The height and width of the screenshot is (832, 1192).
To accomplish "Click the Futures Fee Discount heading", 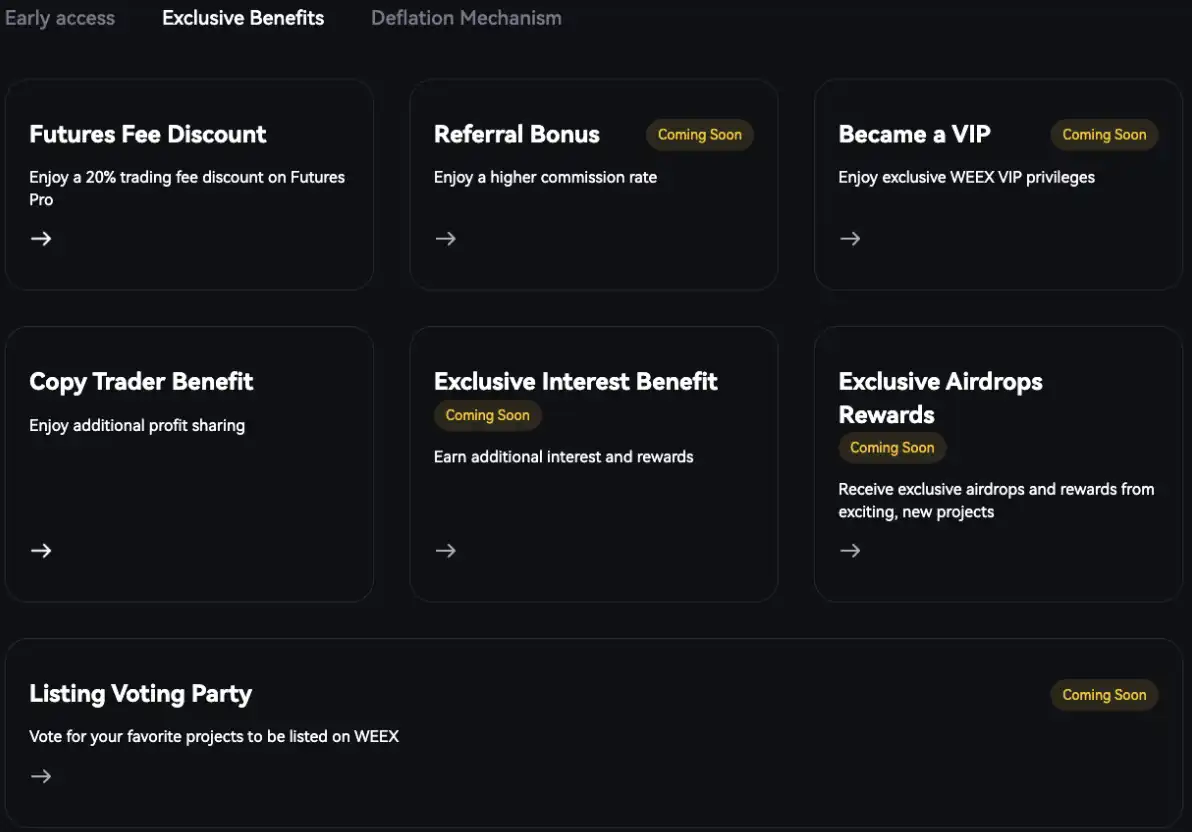I will click(x=148, y=134).
